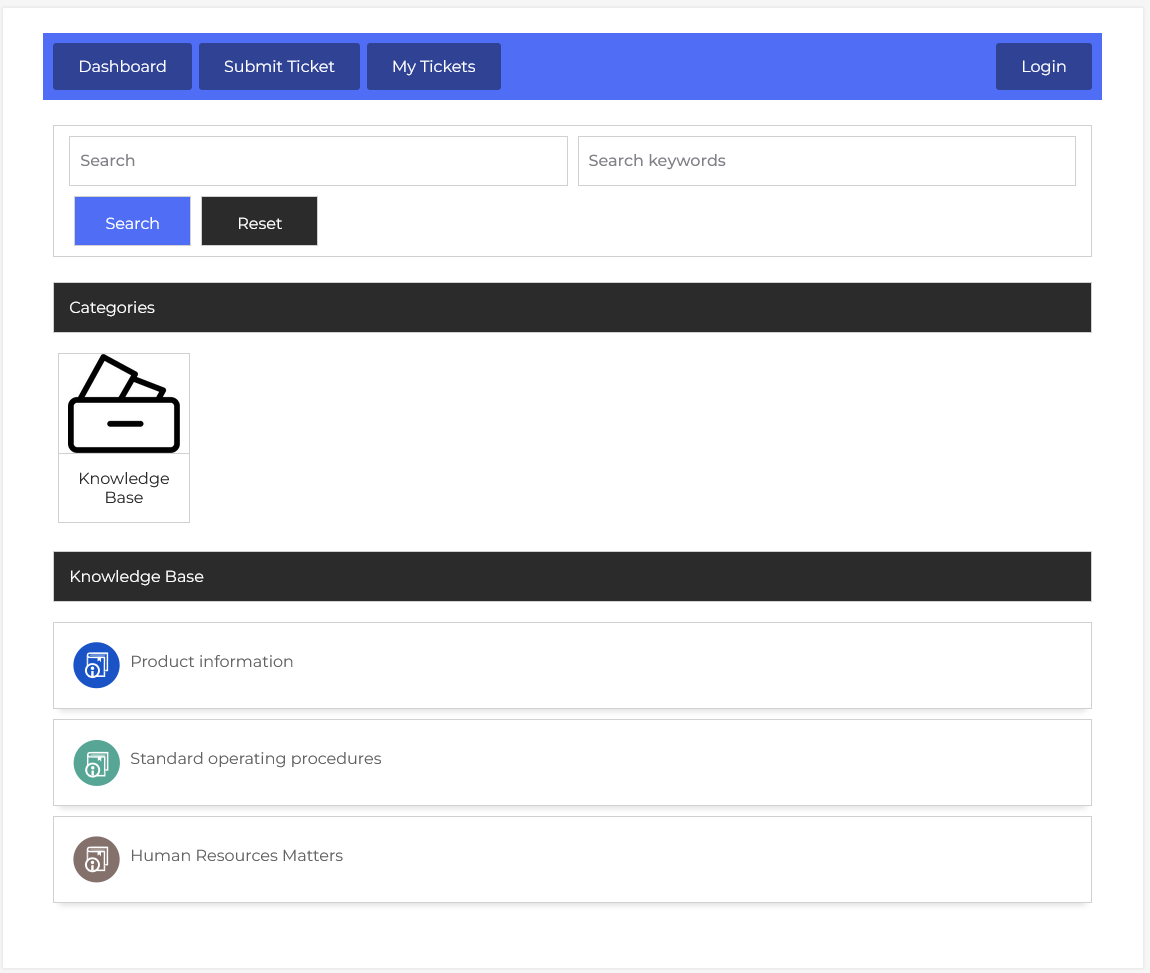1150x973 pixels.
Task: Click the green Standard operating procedures icon
Action: (96, 762)
